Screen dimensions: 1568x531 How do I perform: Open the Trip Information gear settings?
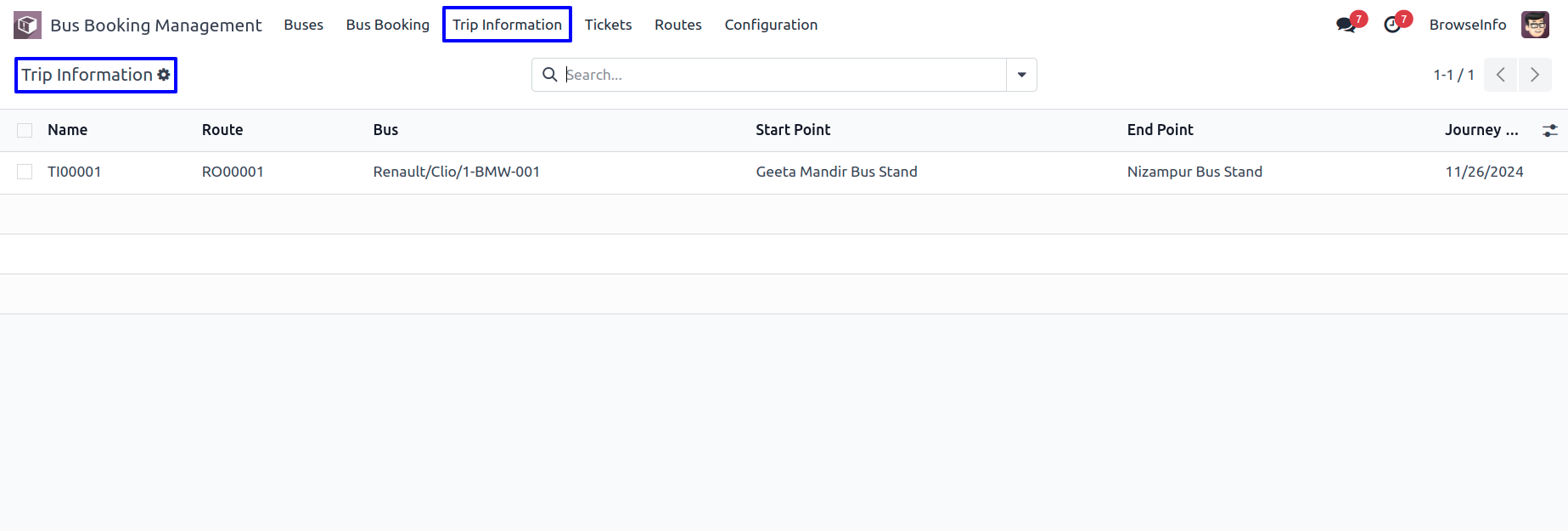coord(164,75)
